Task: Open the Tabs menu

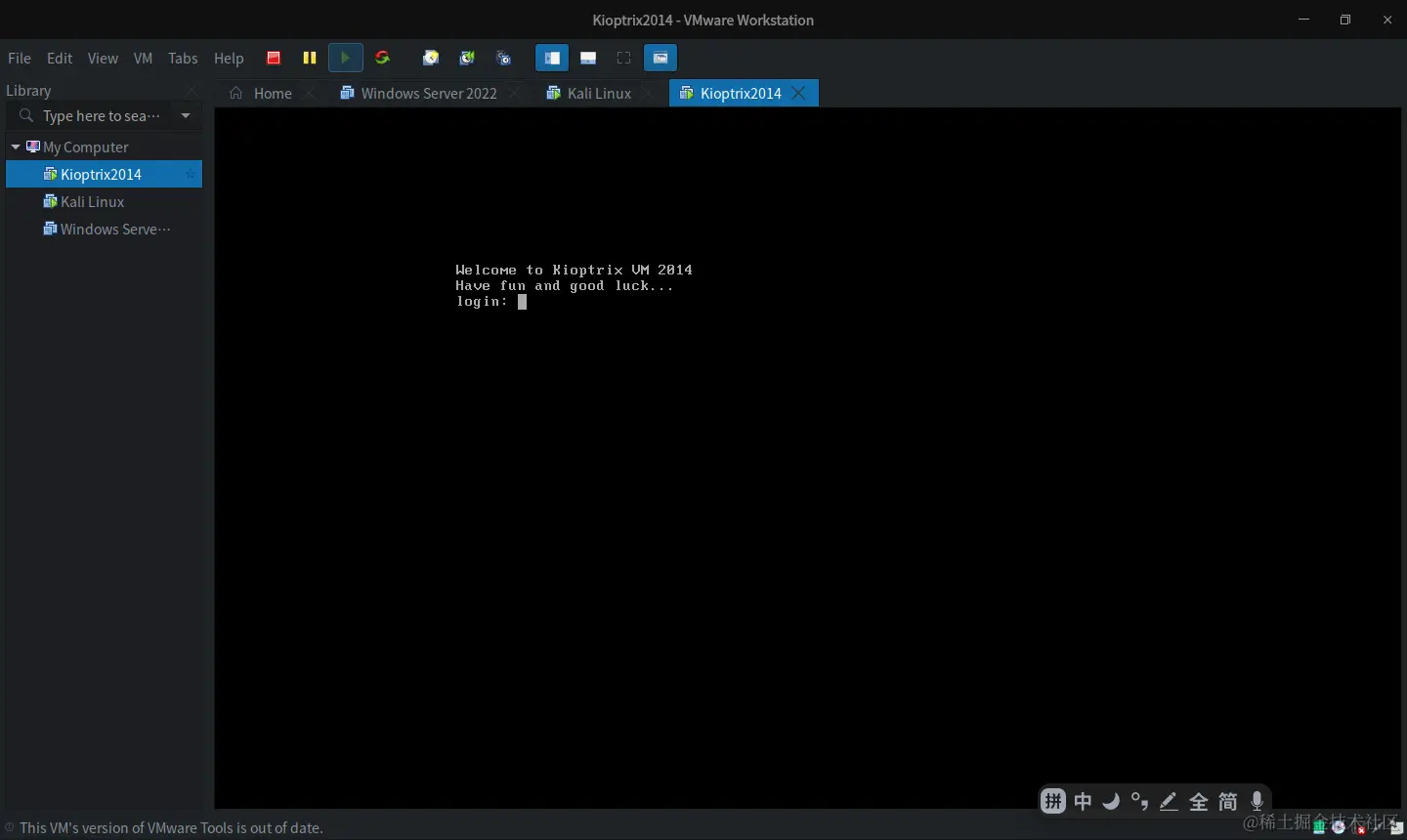Action: click(183, 58)
